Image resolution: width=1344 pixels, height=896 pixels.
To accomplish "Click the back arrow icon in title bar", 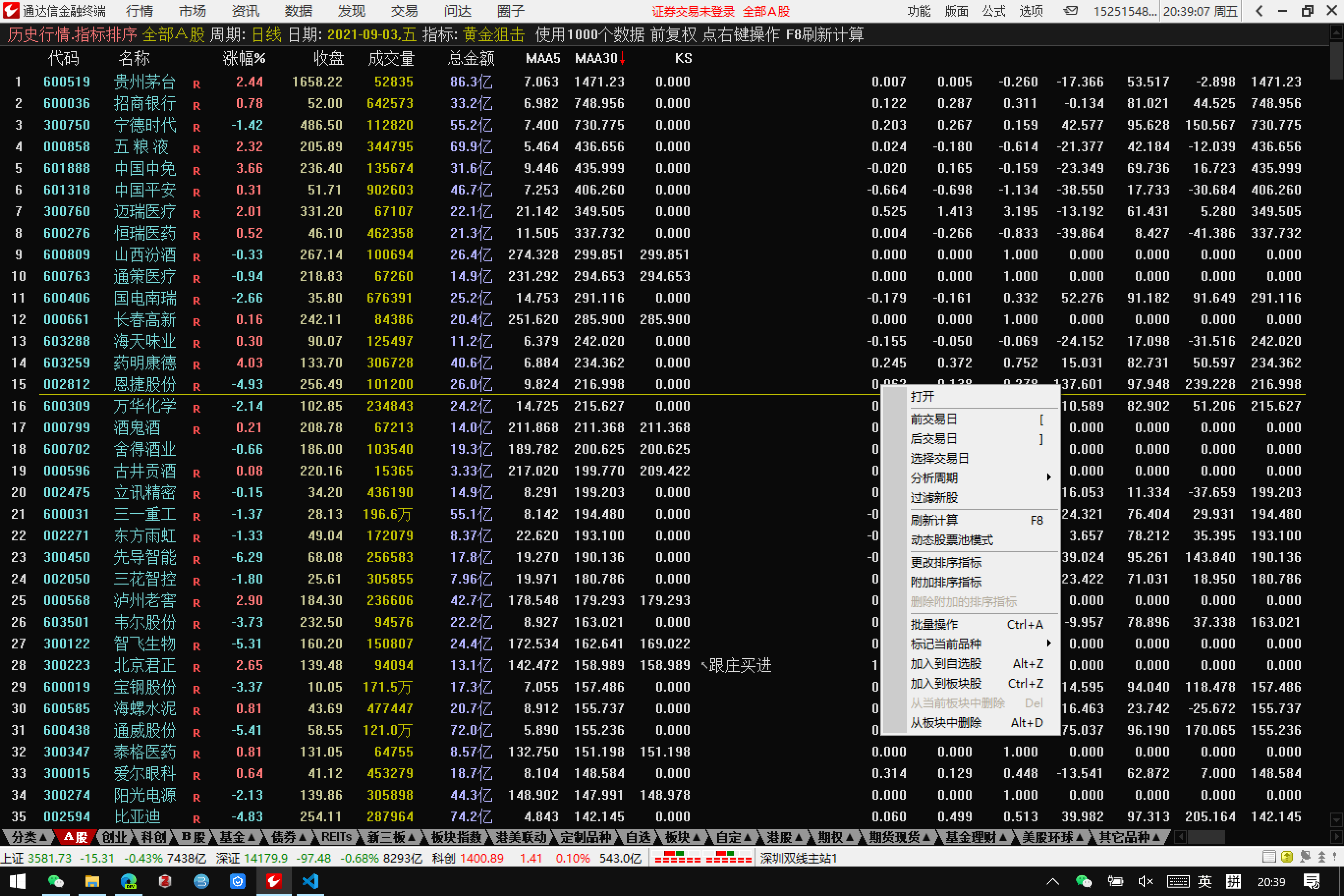I will point(1259,11).
